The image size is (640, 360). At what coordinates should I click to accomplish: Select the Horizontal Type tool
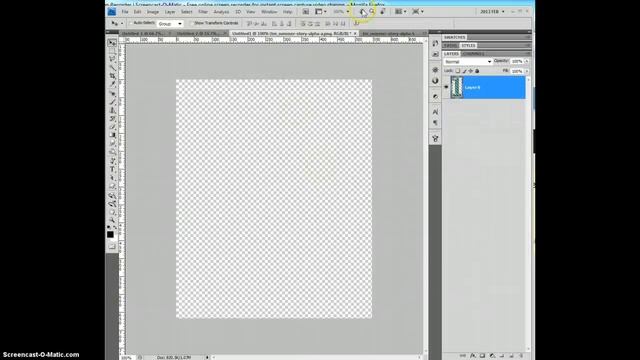tap(112, 169)
